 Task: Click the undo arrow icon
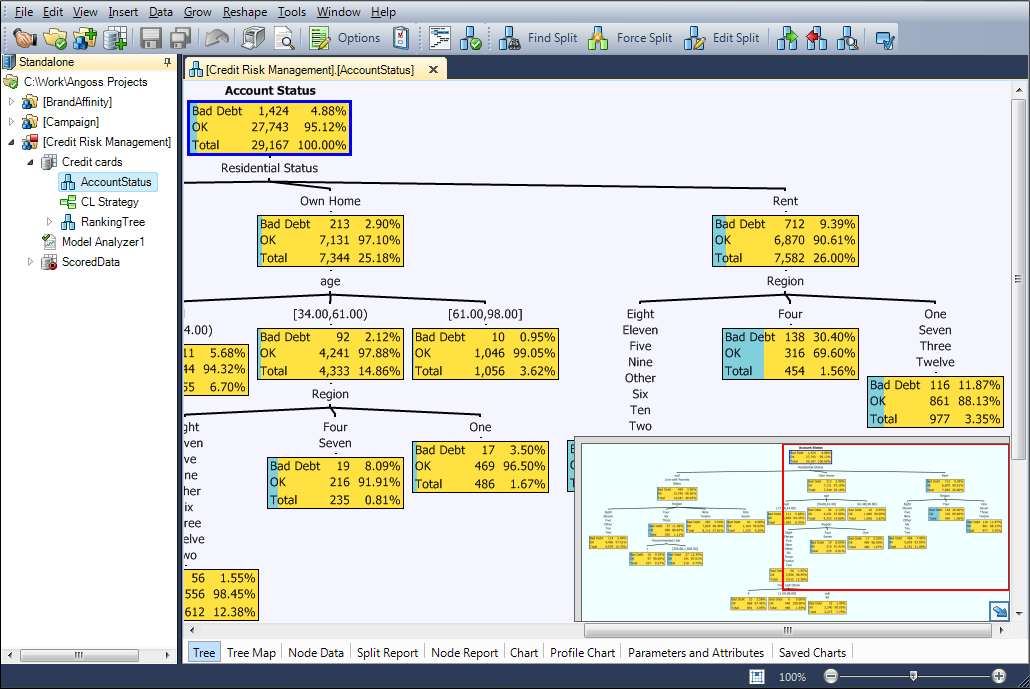tap(217, 39)
